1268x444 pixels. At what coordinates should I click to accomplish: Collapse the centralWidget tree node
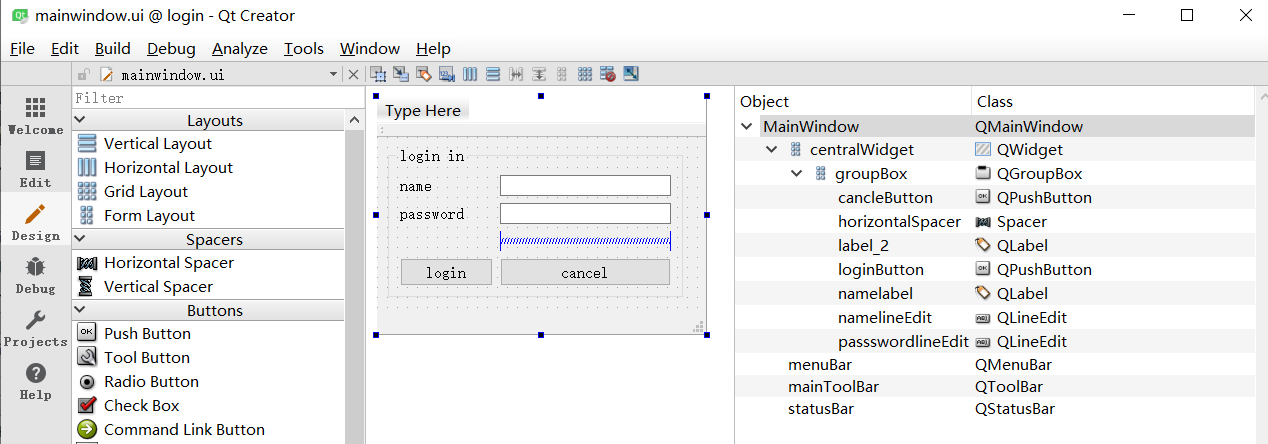(771, 150)
